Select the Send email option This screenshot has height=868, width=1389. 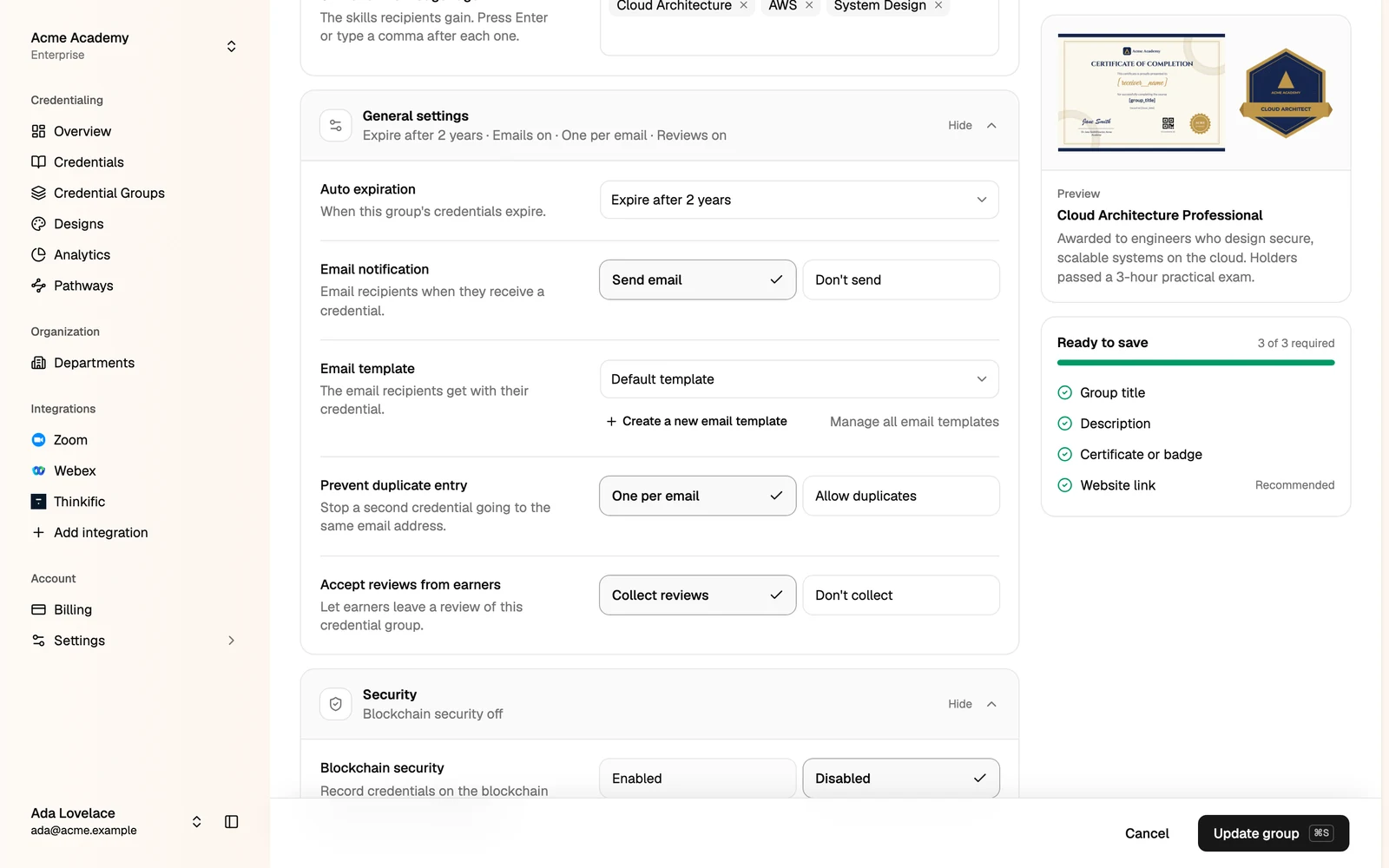tap(698, 279)
